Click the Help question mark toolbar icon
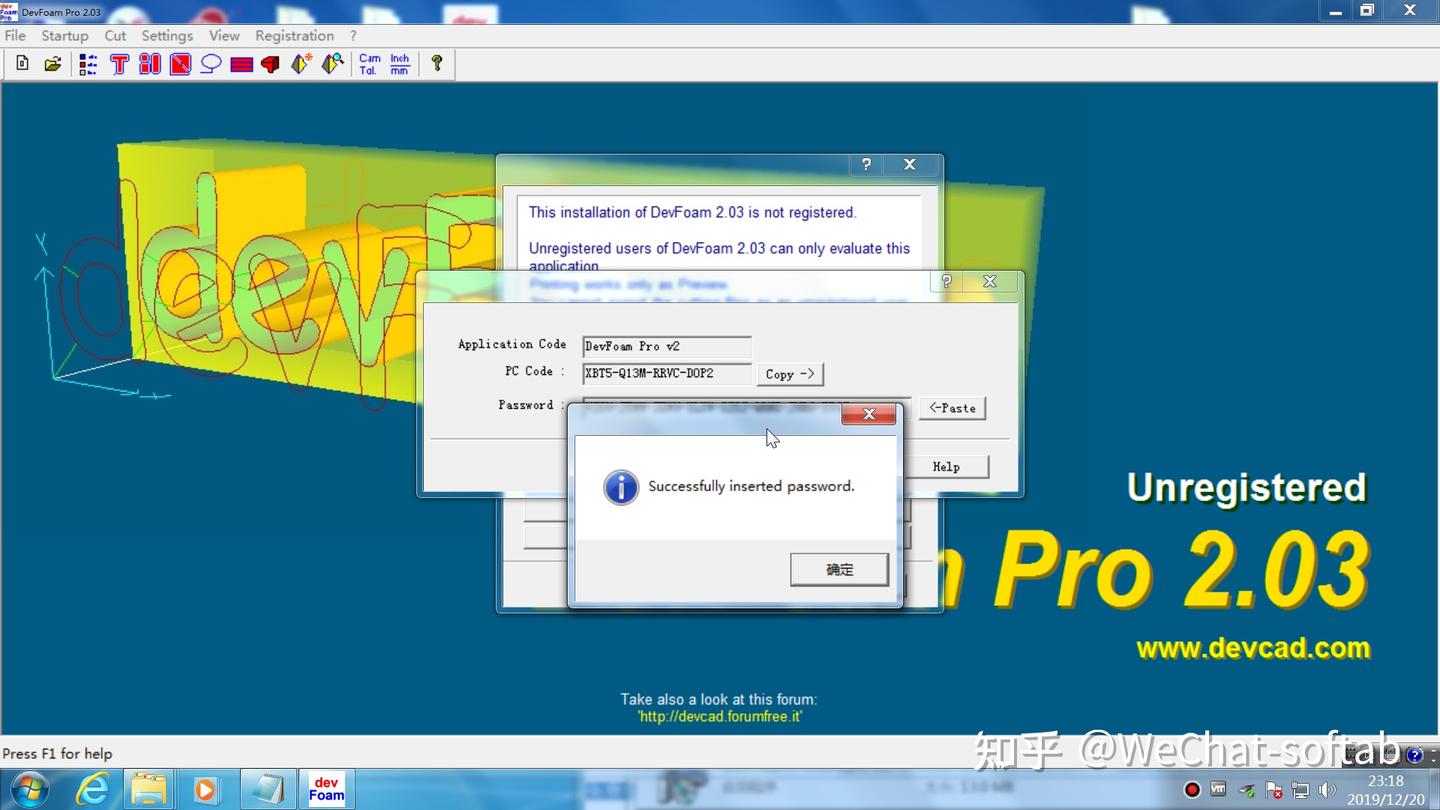 (437, 62)
